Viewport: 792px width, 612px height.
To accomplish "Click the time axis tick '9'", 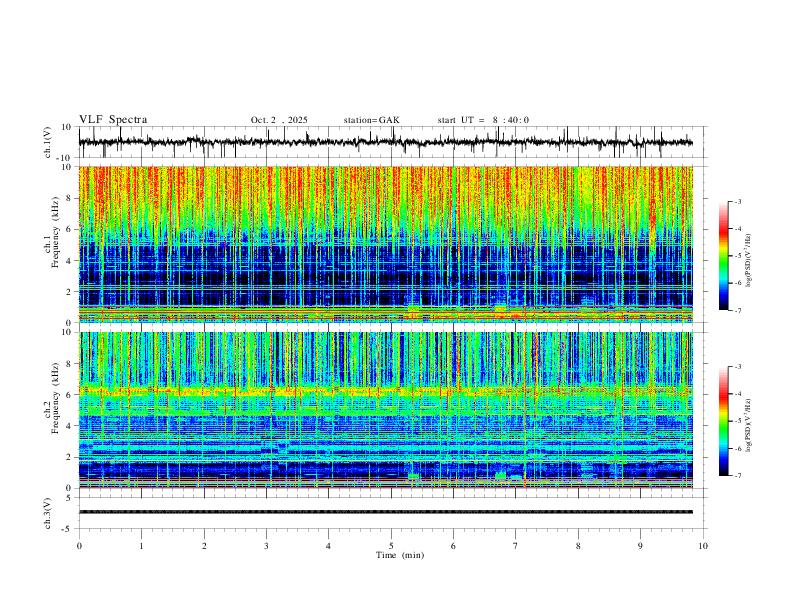I will coord(640,546).
